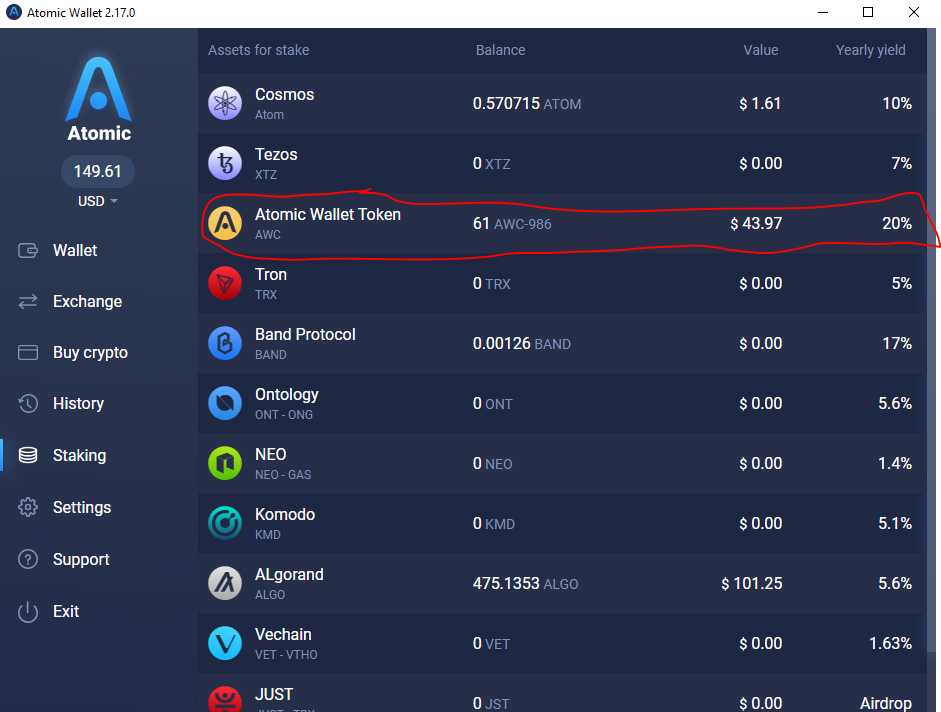Open the USD currency dropdown
Screen dimensions: 941x712
[x=98, y=201]
